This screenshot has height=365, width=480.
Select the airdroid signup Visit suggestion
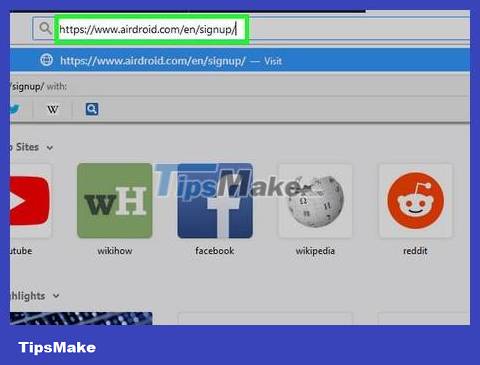(x=240, y=61)
